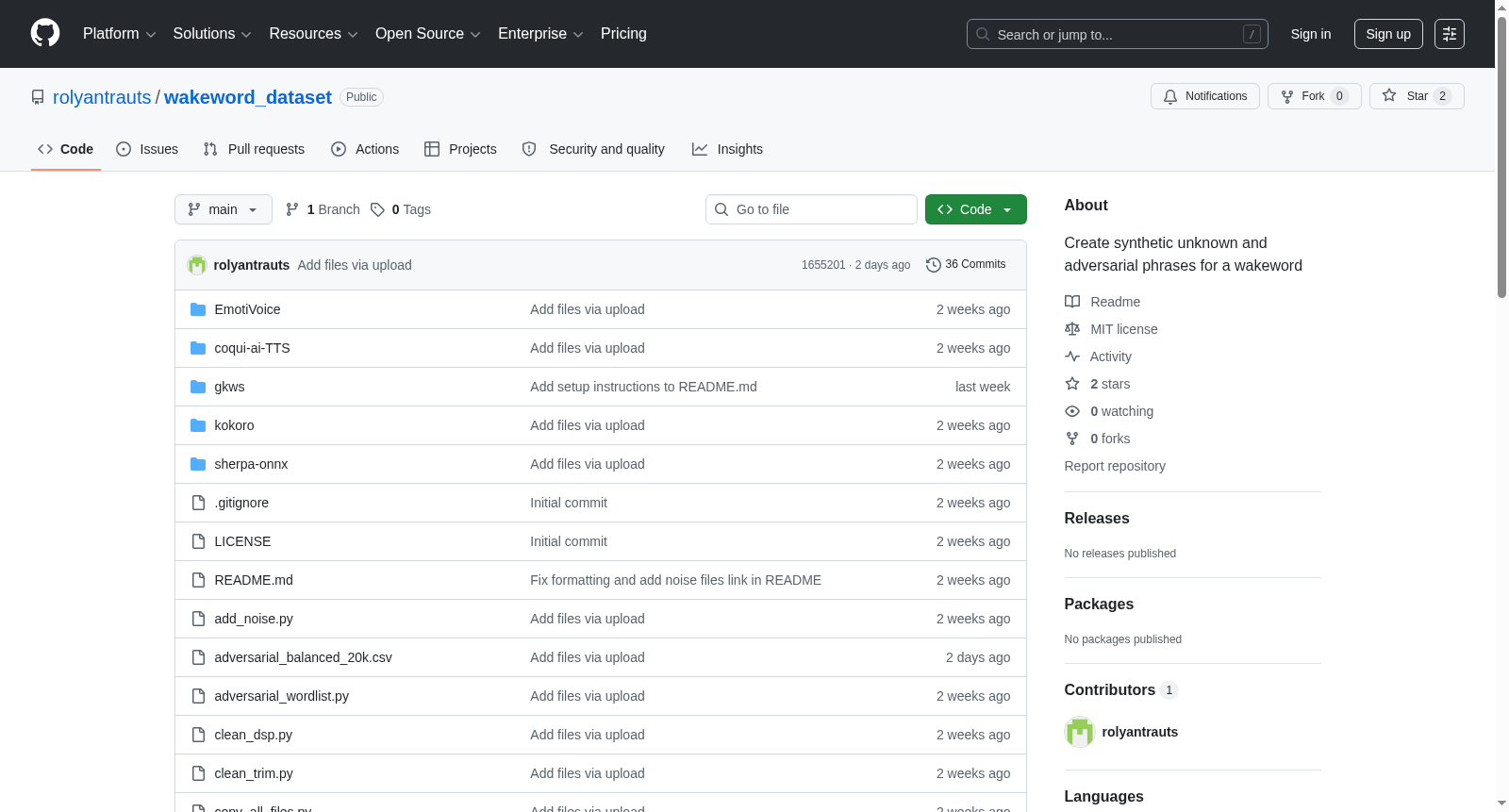Click the Sign up button
The image size is (1509, 812).
click(x=1388, y=34)
